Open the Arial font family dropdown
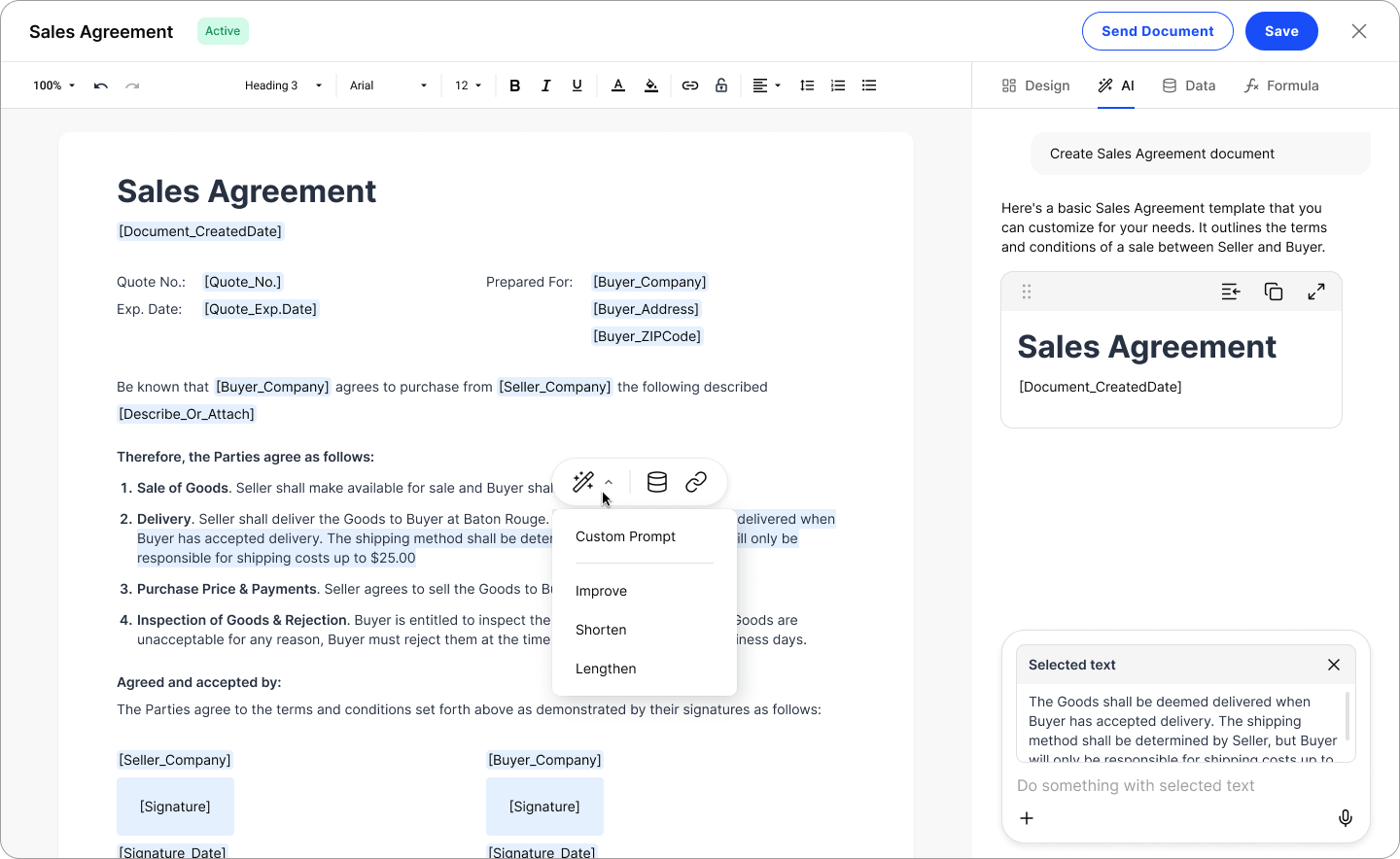This screenshot has height=859, width=1400. click(x=388, y=86)
